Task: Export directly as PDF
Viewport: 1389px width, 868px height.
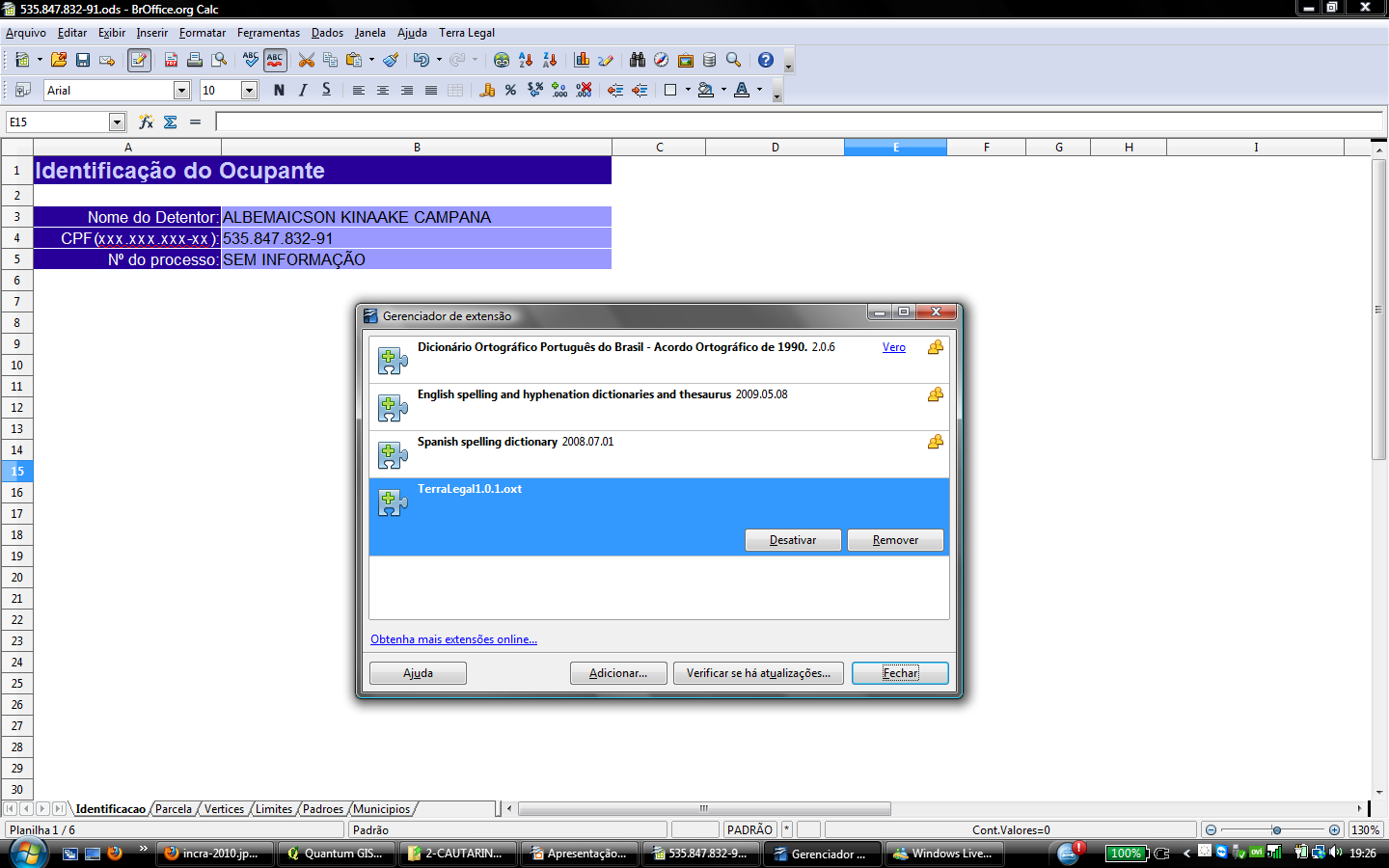Action: click(171, 60)
